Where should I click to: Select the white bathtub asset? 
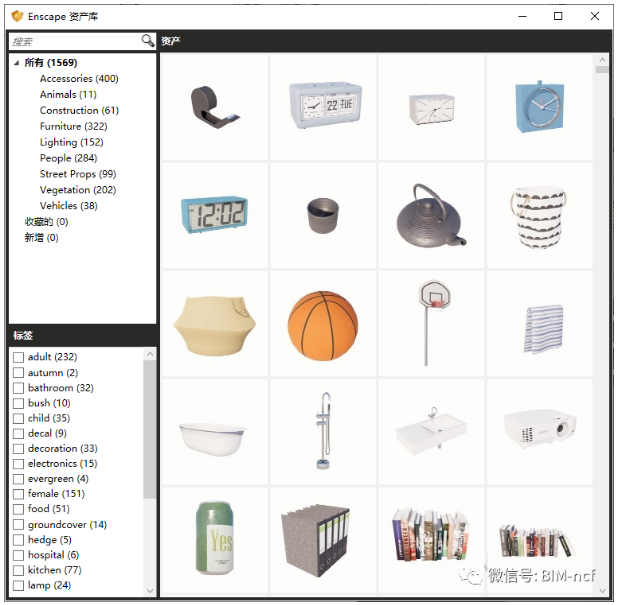(215, 432)
